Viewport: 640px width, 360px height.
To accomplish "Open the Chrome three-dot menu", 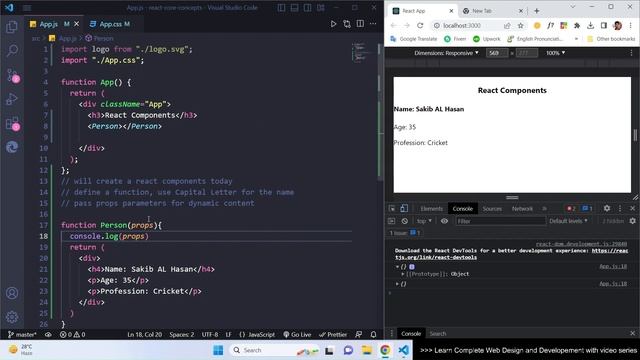I will pos(631,25).
